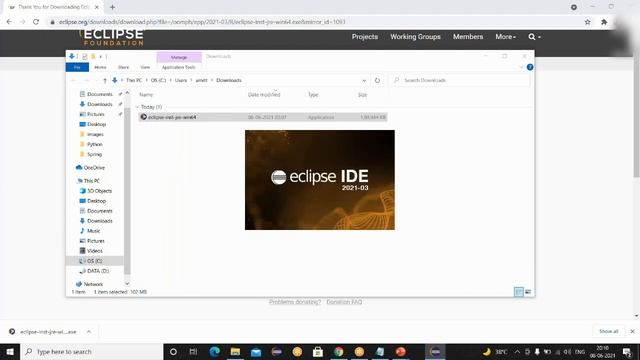Go back in the Chrome browser
Viewport: 640px width, 360px height.
(x=9, y=22)
